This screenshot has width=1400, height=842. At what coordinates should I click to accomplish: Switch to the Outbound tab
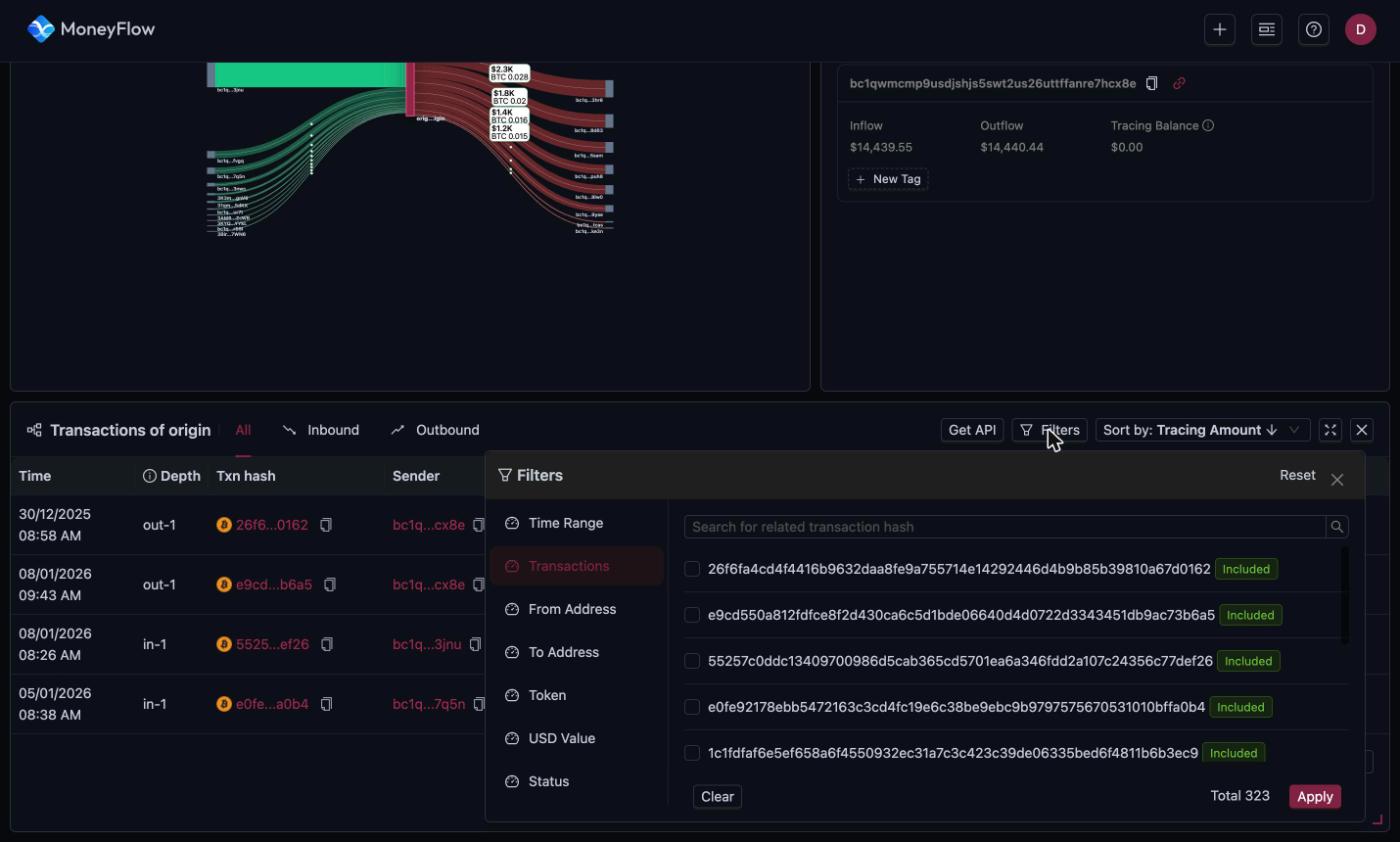(x=435, y=430)
